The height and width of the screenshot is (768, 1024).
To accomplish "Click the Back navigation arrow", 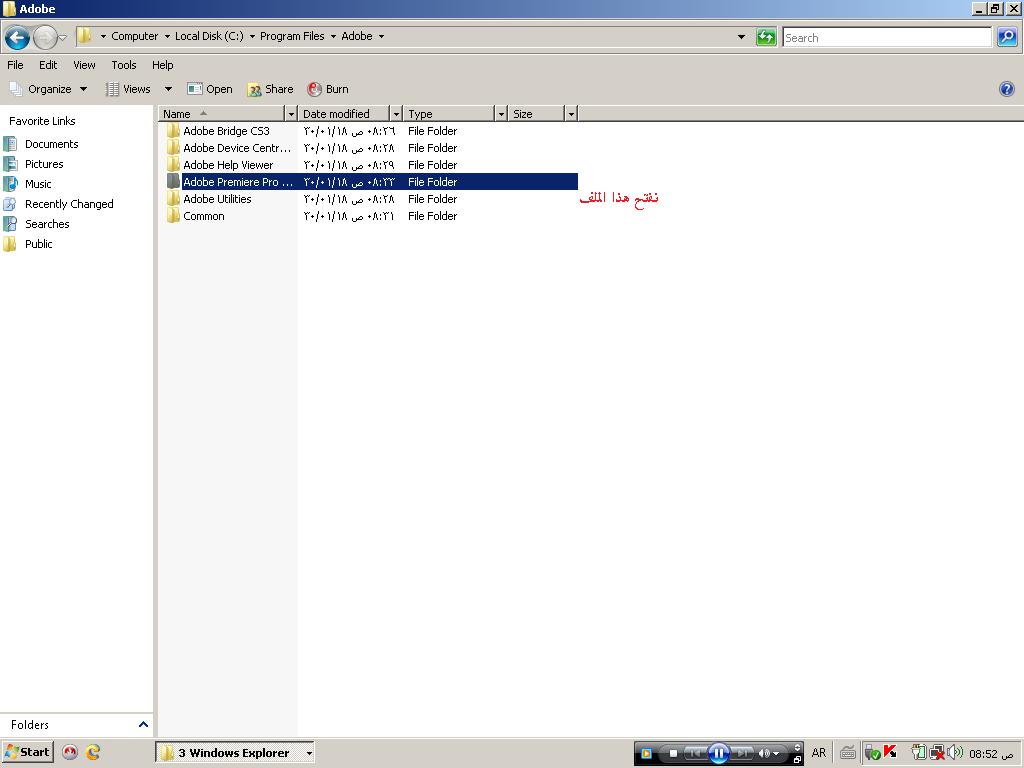I will click(17, 37).
